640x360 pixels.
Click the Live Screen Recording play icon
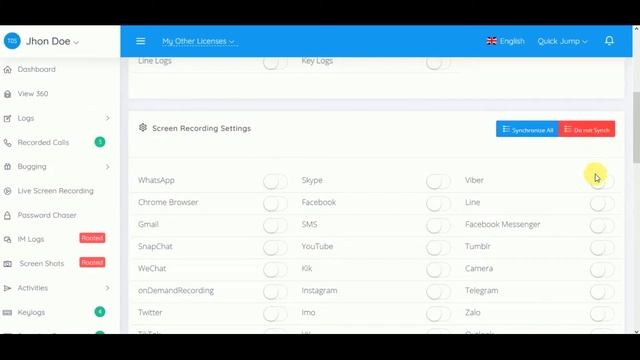click(x=7, y=191)
